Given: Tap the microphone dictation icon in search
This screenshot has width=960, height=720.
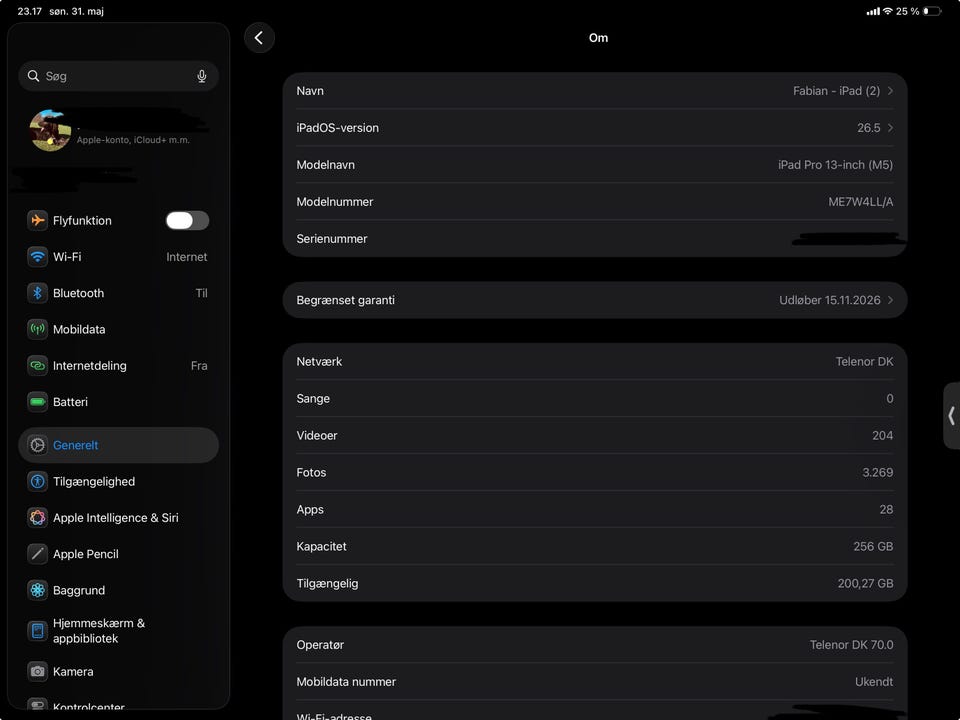Looking at the screenshot, I should point(201,76).
